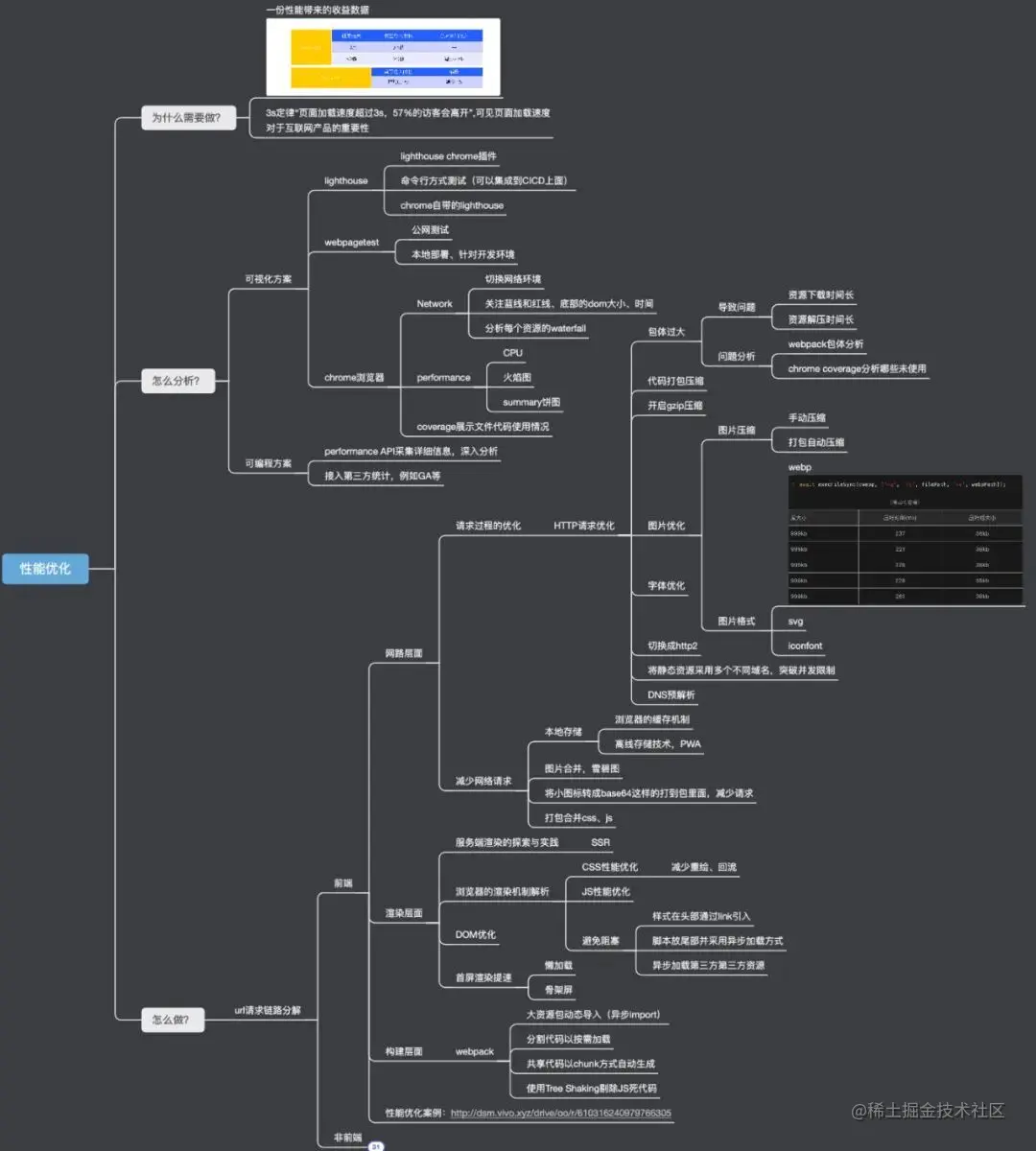Open the dsm.vivo.xyz performance case link
This screenshot has height=1151, width=1036.
tap(560, 1114)
